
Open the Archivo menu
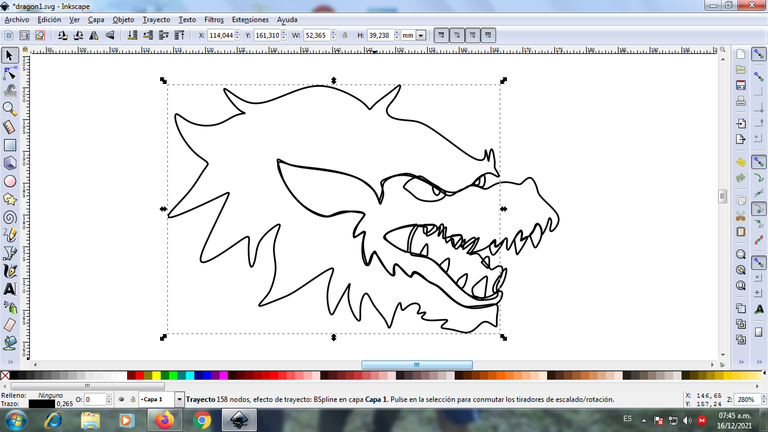pos(17,20)
